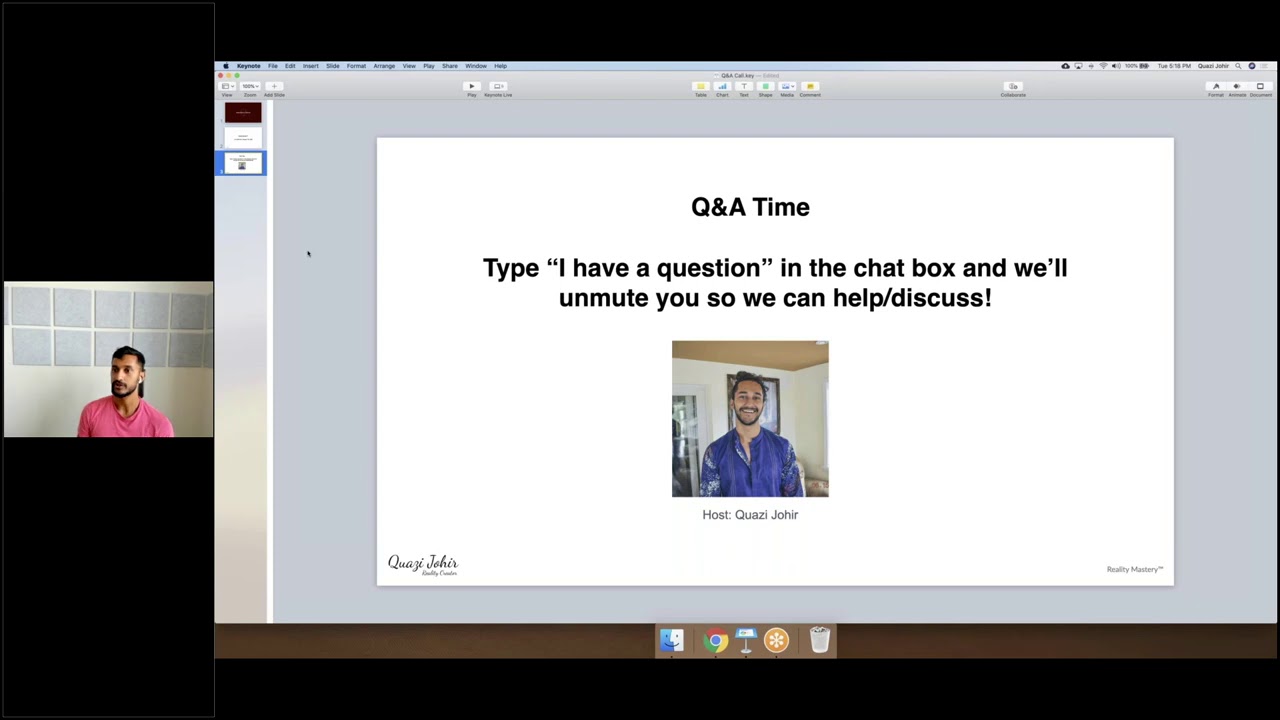Add a Text box to the slide
The height and width of the screenshot is (720, 1280).
click(x=744, y=86)
